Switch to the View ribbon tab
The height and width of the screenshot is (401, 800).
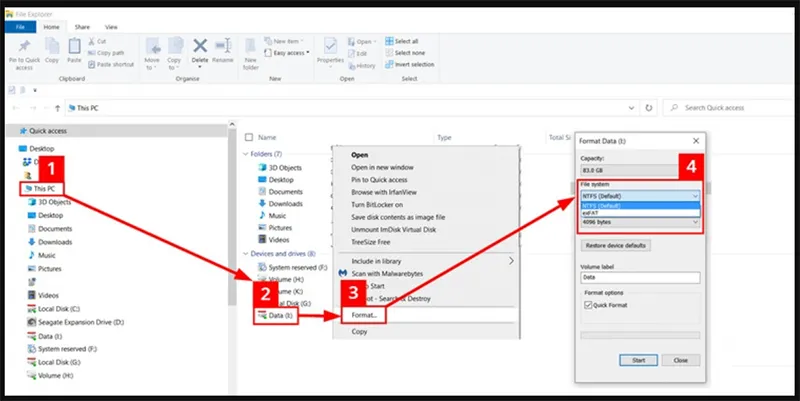pos(111,27)
